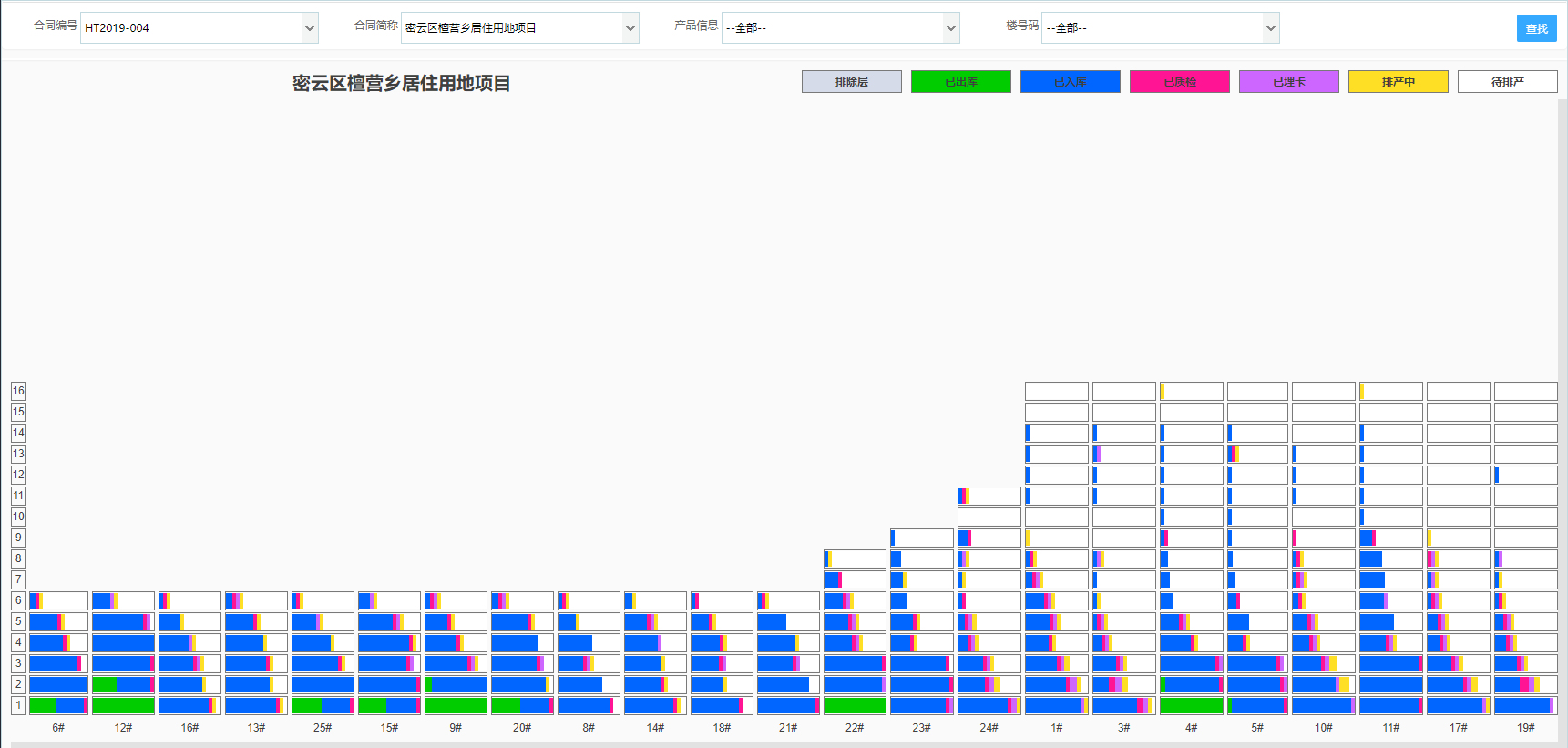Choose the purple 已埋卡 legend swatch
Image resolution: width=1568 pixels, height=748 pixels.
pyautogui.click(x=1288, y=82)
